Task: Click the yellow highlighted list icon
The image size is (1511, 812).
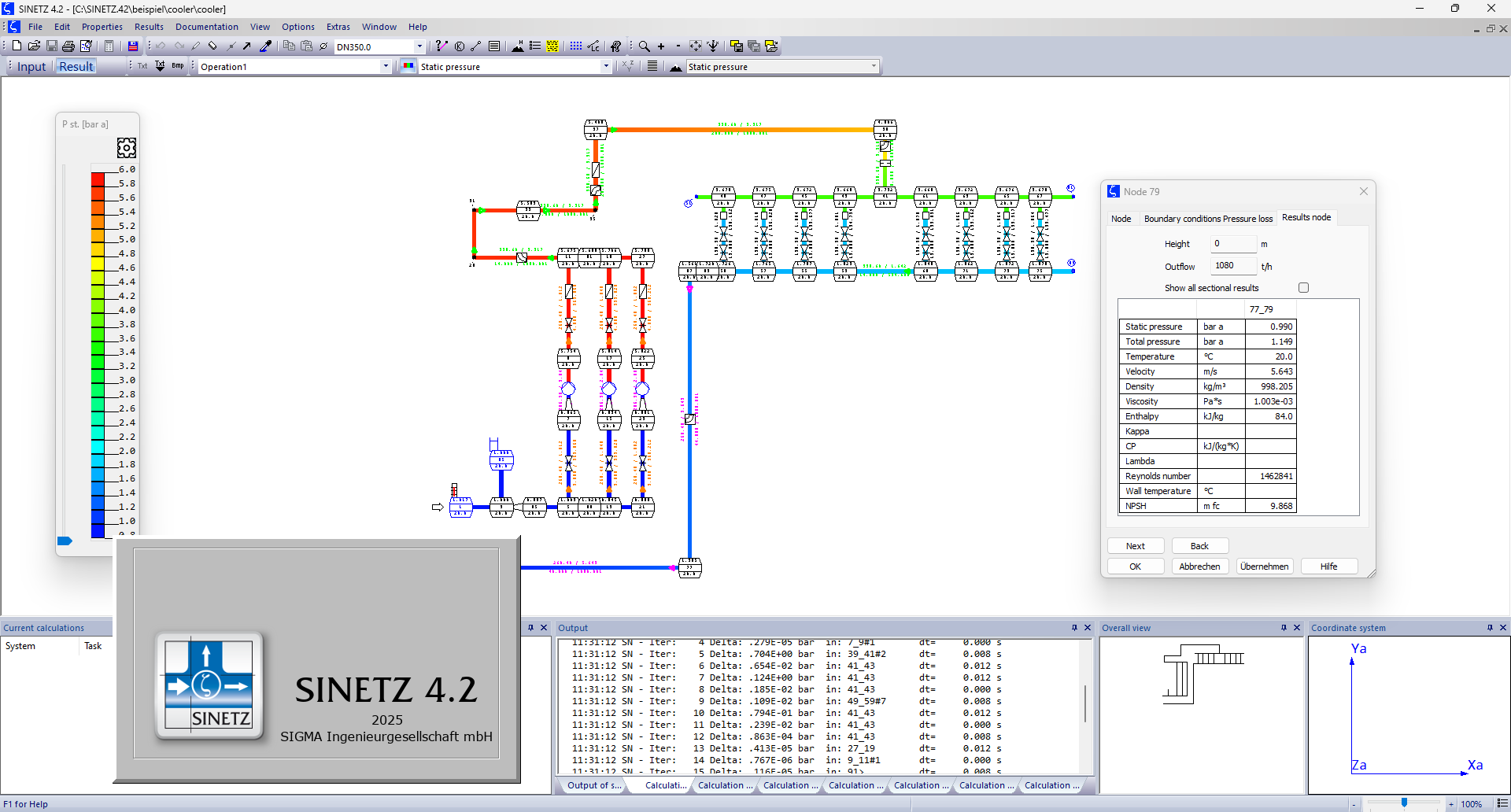Action: (552, 46)
